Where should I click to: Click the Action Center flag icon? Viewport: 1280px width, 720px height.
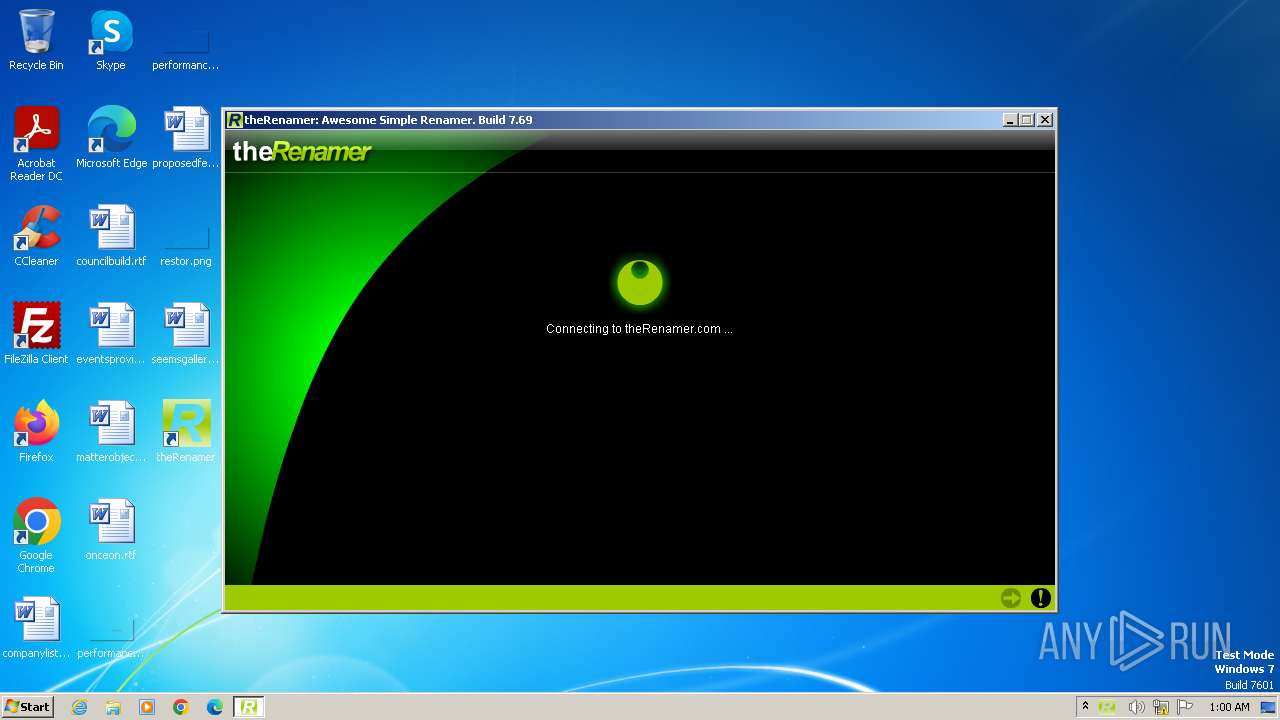pos(1185,707)
